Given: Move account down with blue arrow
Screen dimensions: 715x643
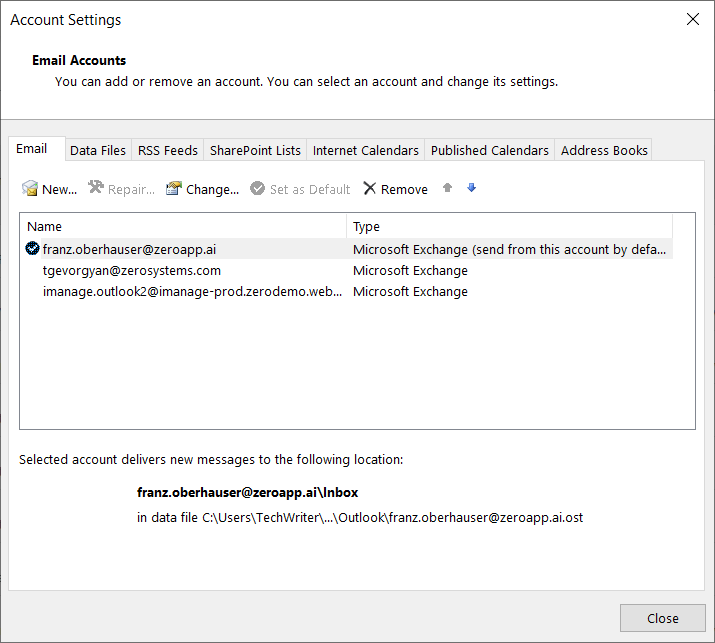Looking at the screenshot, I should [x=471, y=187].
